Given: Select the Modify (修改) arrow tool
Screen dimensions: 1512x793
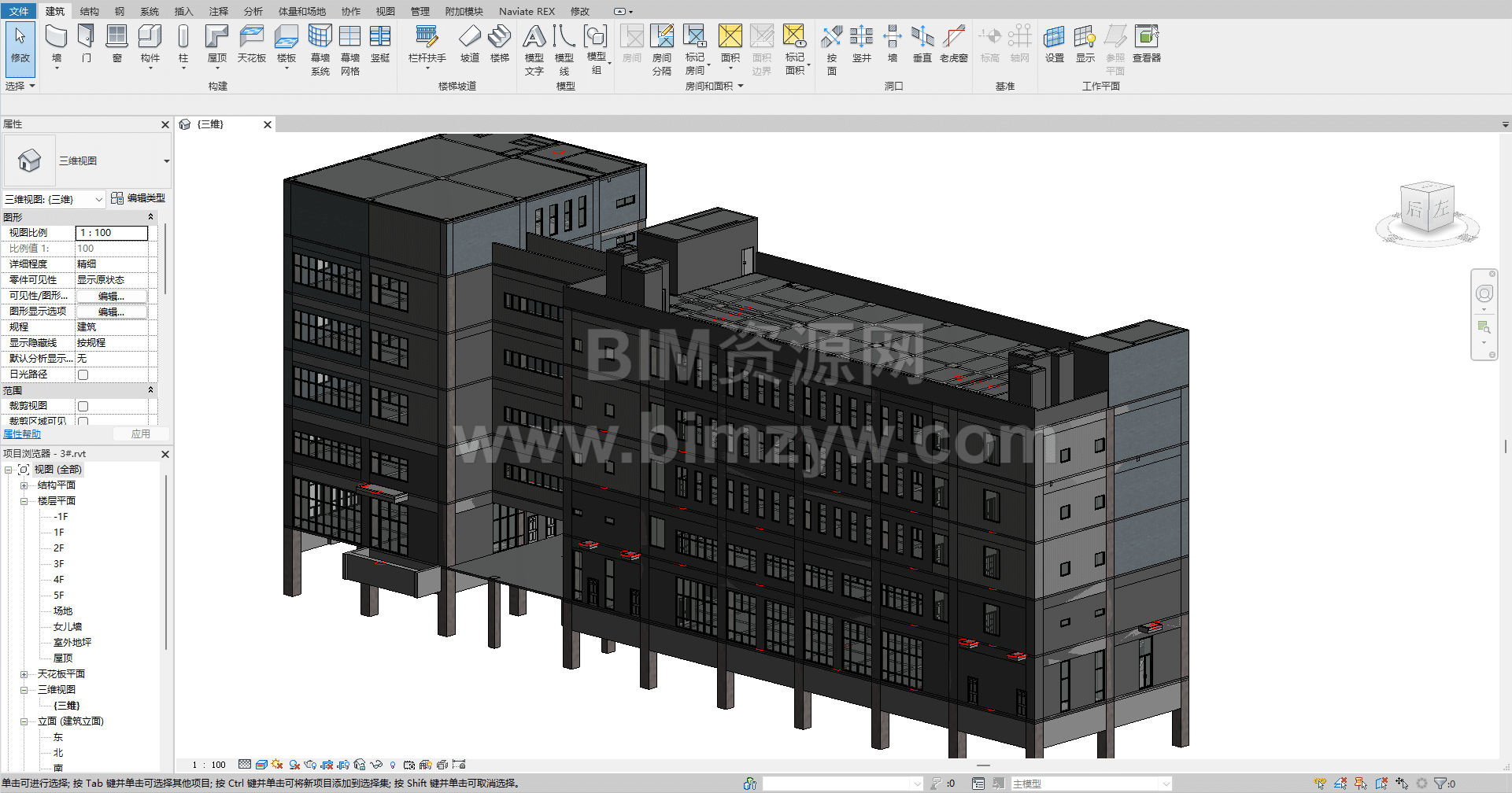Looking at the screenshot, I should 20,49.
